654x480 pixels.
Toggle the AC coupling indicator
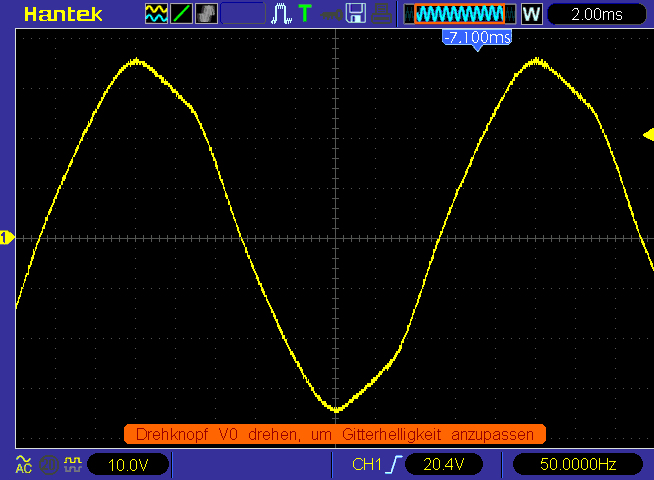(x=23, y=464)
